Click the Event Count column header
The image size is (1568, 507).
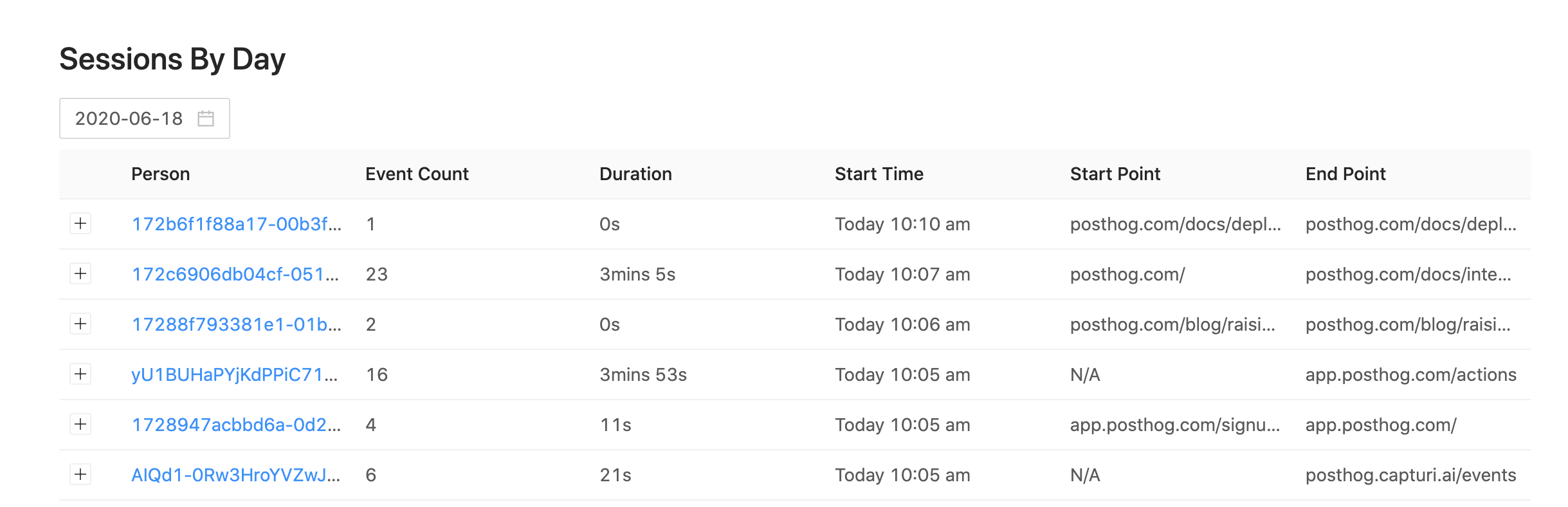[x=416, y=174]
